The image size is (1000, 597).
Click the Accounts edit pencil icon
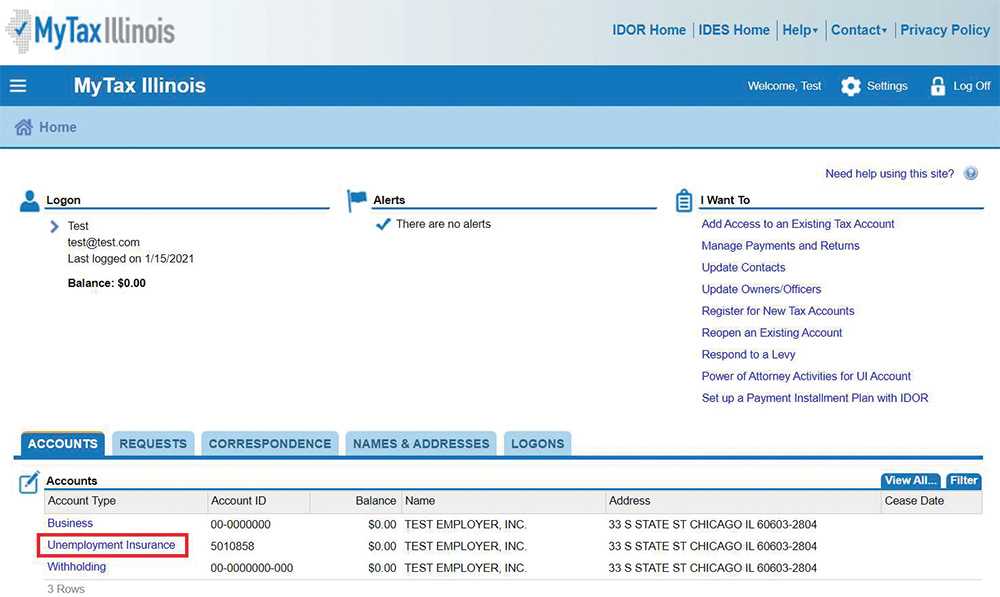click(x=30, y=482)
